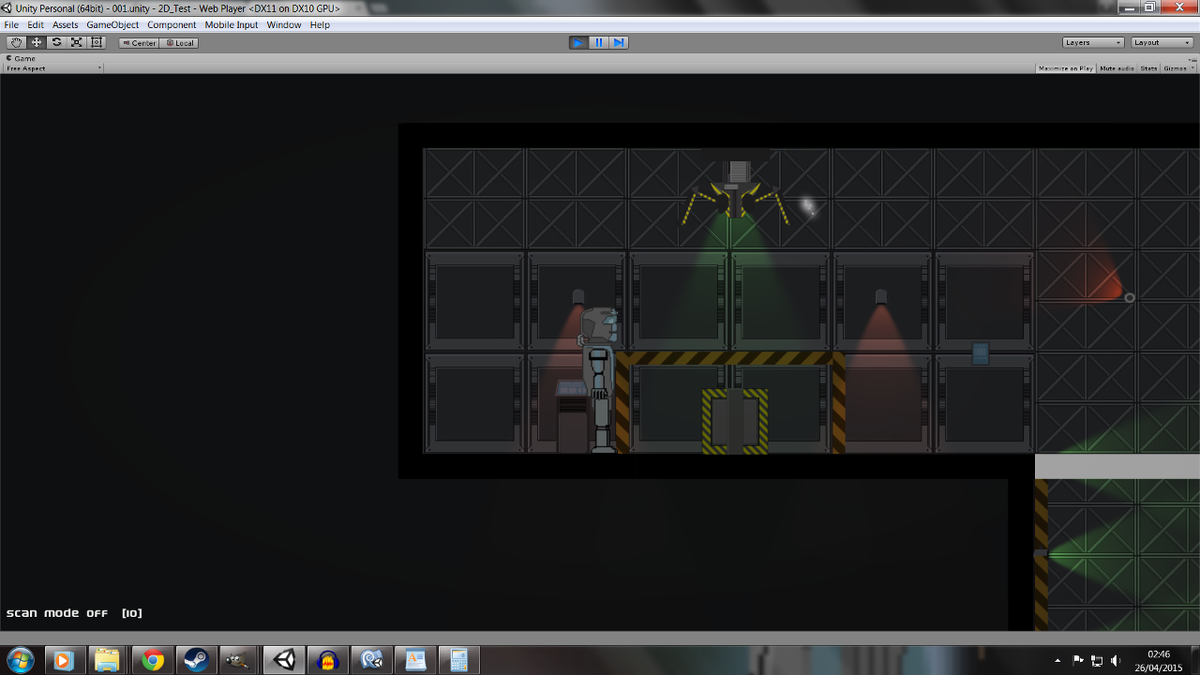This screenshot has width=1200, height=675.
Task: Select the Move tool in toolbar
Action: coord(36,43)
